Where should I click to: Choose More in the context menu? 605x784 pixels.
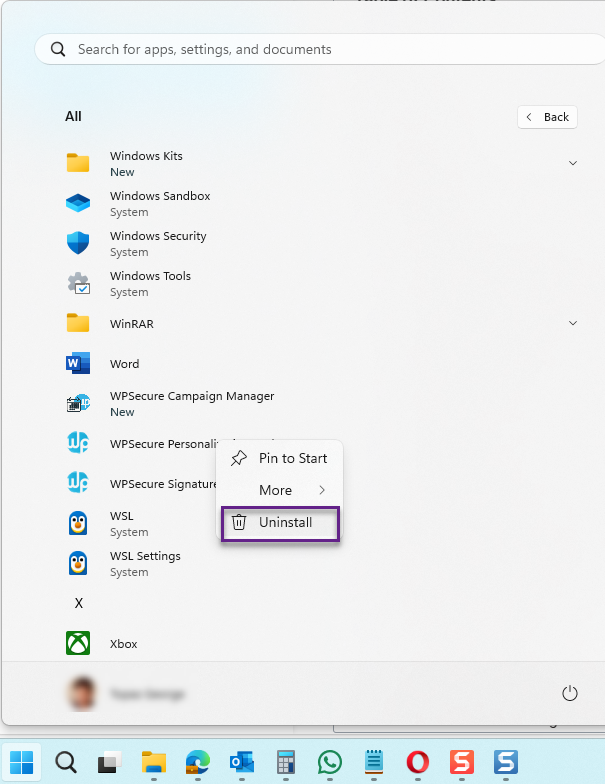(x=280, y=490)
